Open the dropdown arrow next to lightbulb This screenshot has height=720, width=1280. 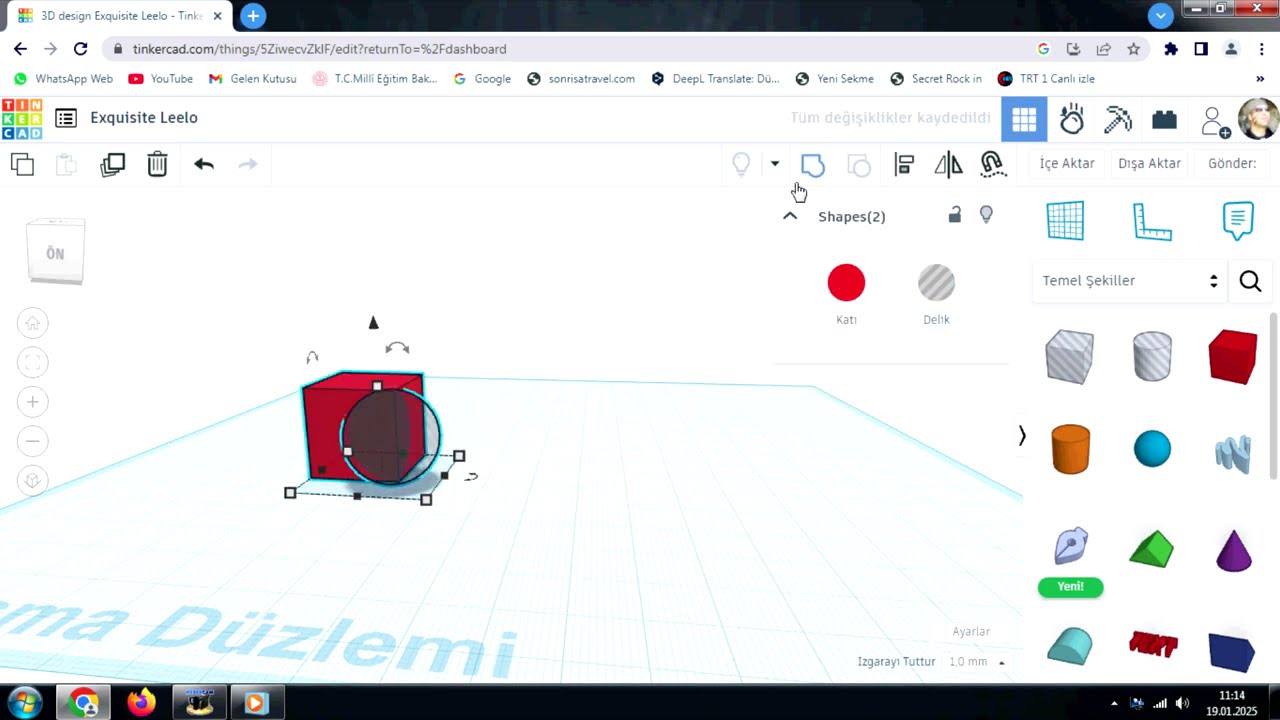click(x=774, y=164)
